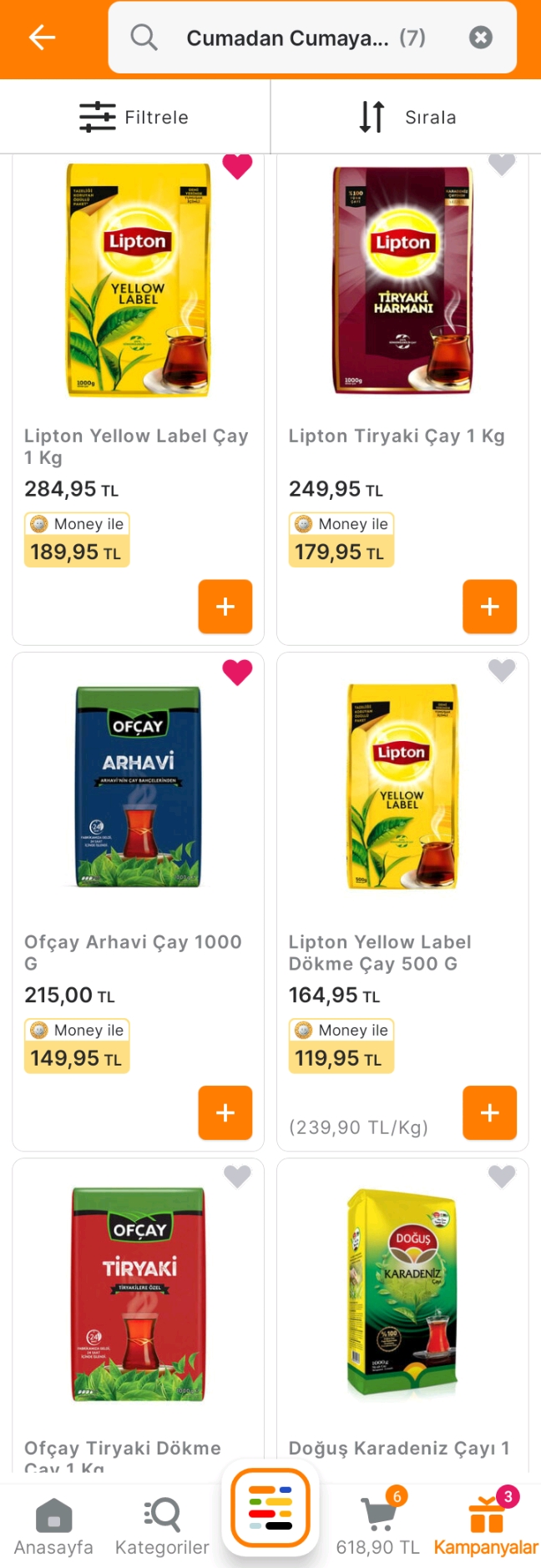
Task: Unfavorite Lipton Yellow Label Çay 1 Kg
Action: click(x=237, y=165)
